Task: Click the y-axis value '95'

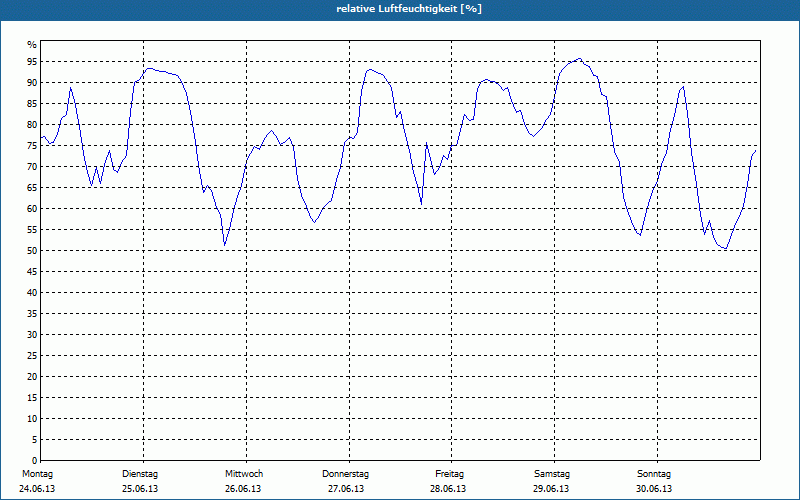Action: pyautogui.click(x=32, y=62)
